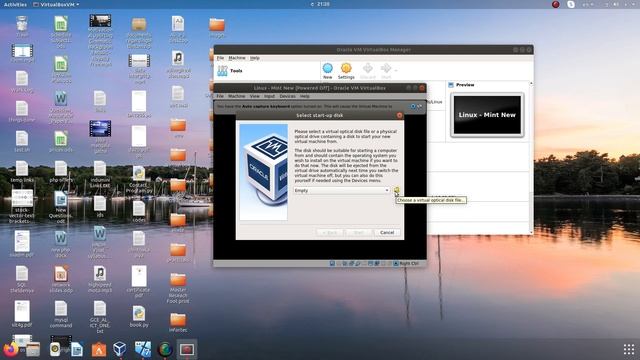Open the slt4g.pdf file on the desktop
This screenshot has height=360, width=640.
click(22, 314)
